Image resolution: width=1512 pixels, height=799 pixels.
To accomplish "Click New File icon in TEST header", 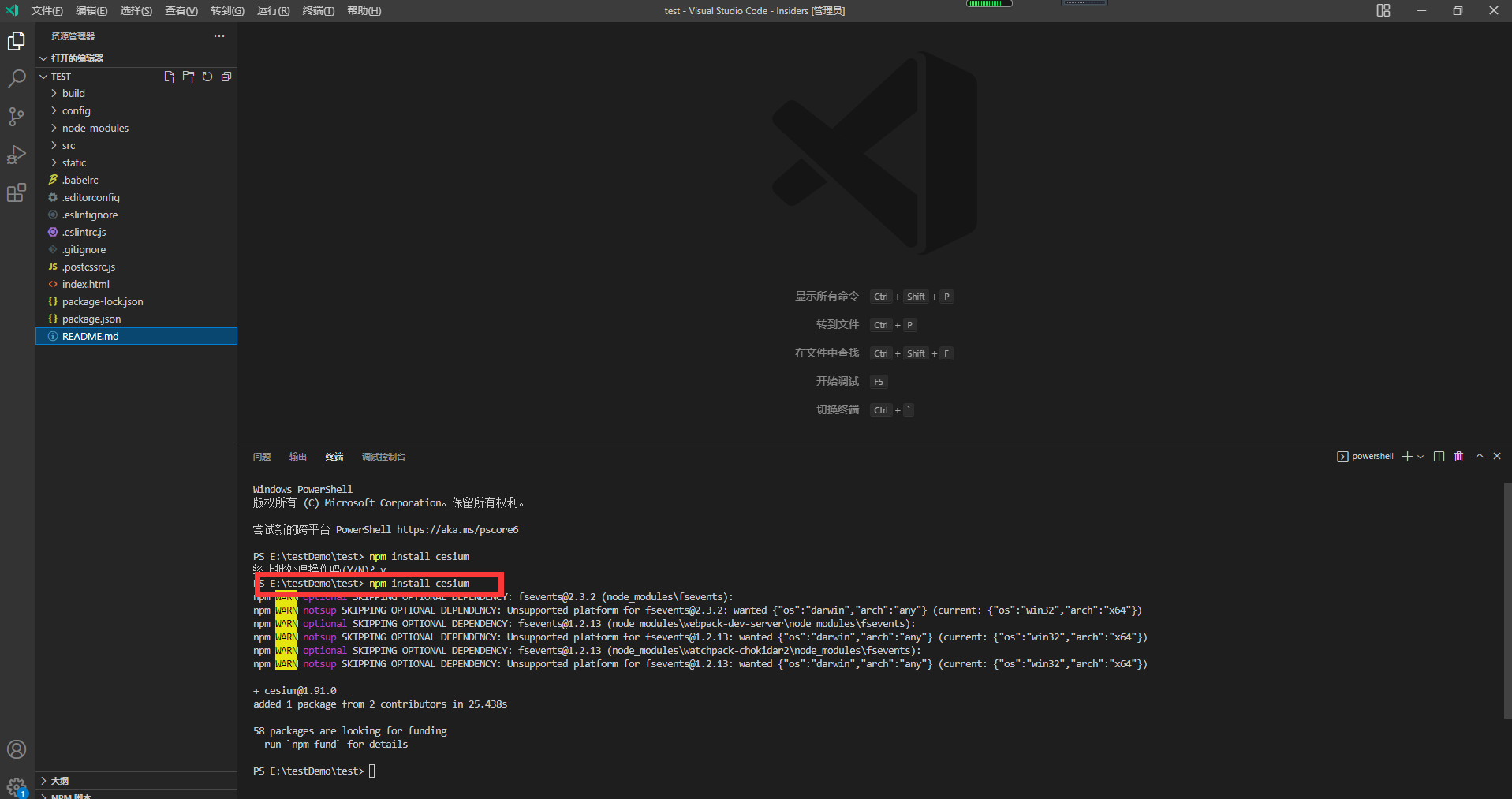I will click(x=170, y=77).
